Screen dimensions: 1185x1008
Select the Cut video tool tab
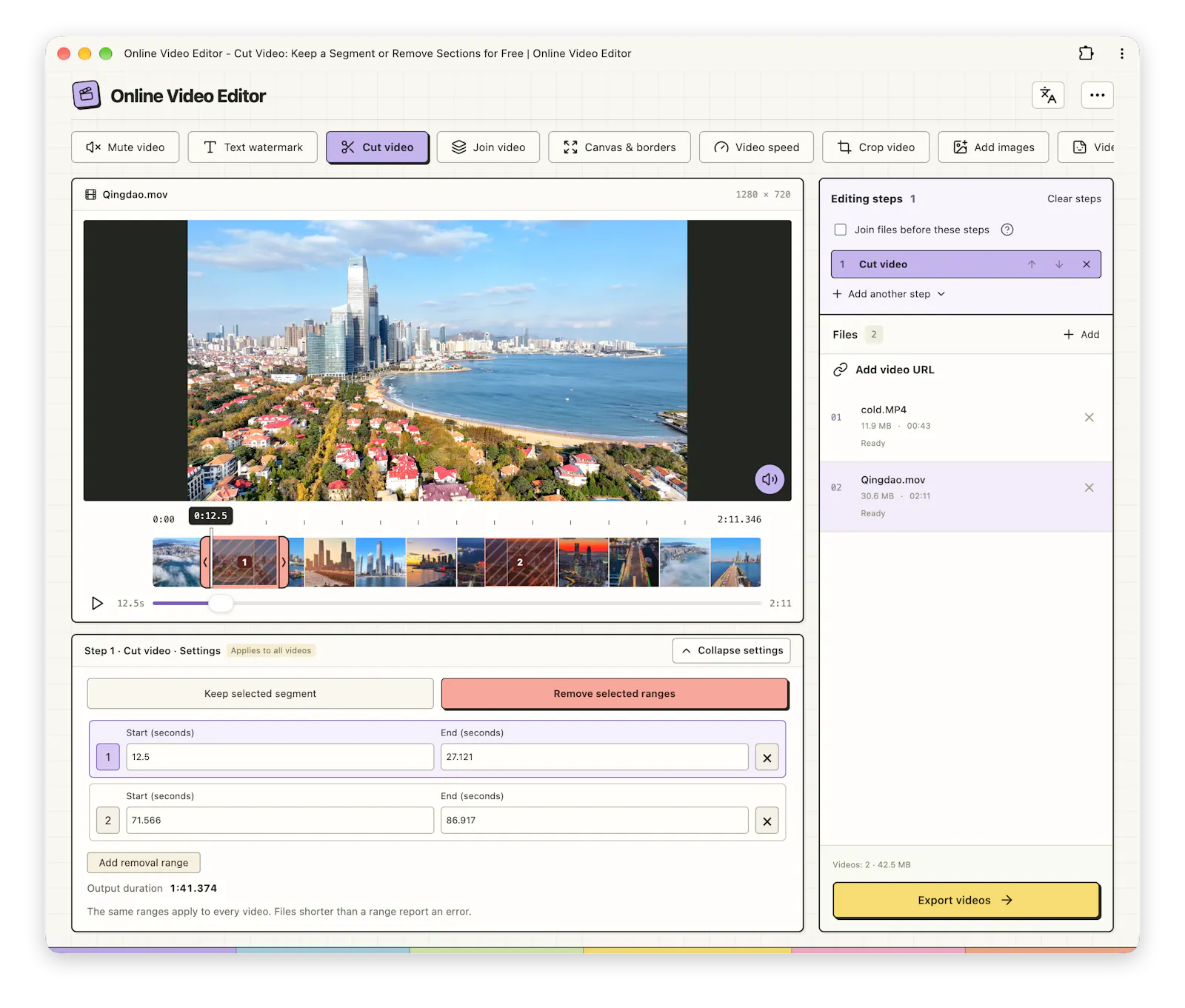pos(377,147)
